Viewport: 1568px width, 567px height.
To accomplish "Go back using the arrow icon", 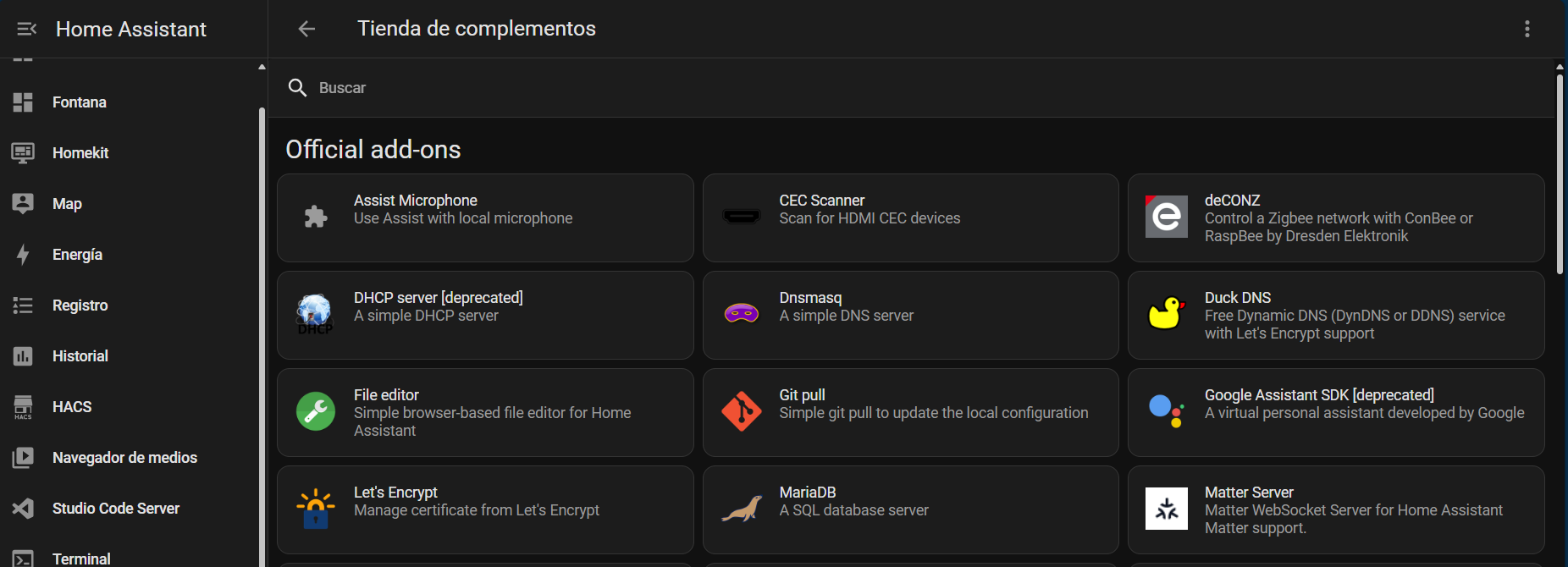I will coord(306,29).
